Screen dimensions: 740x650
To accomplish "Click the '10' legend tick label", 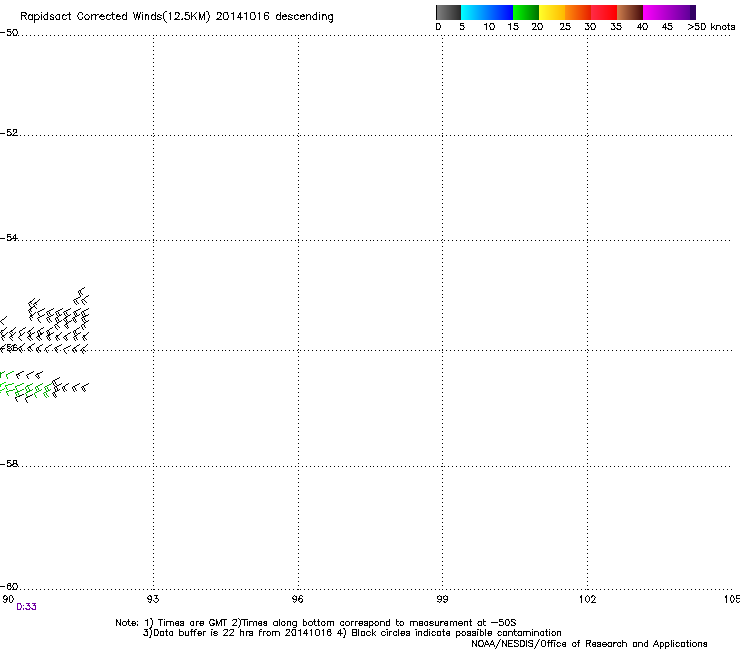I will (489, 27).
